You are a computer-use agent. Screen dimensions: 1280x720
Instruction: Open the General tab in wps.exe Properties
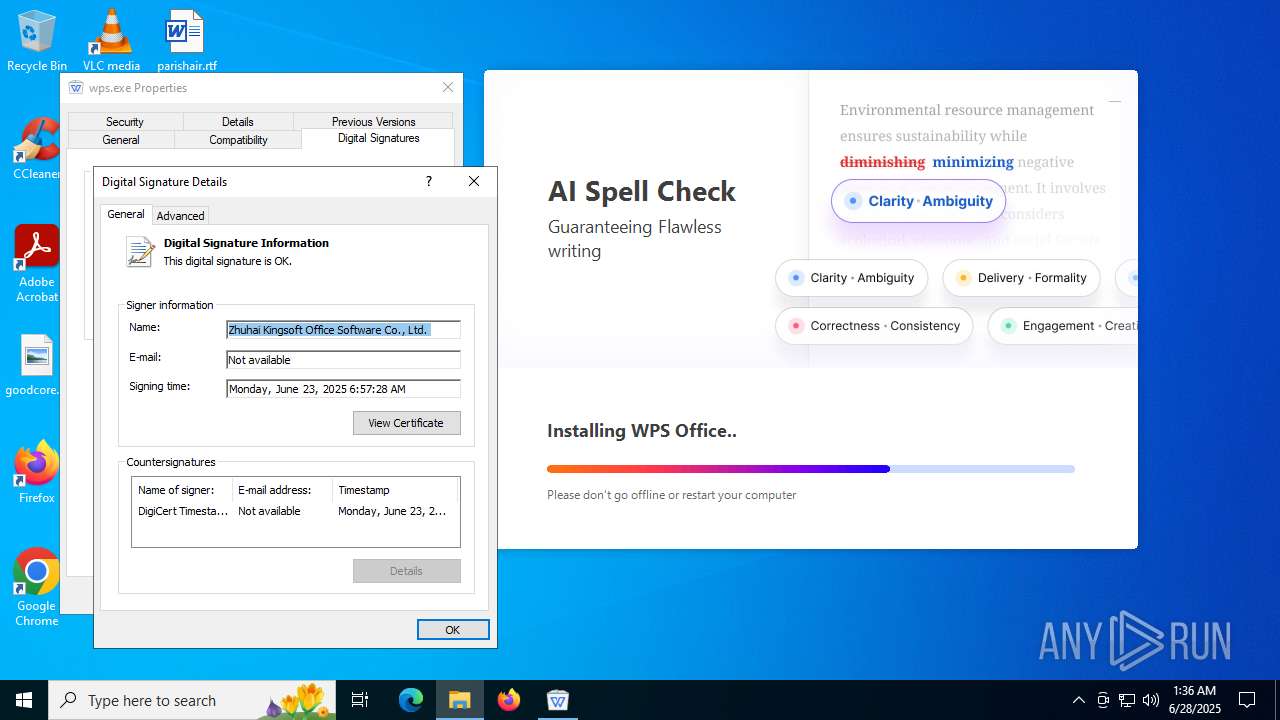tap(121, 140)
